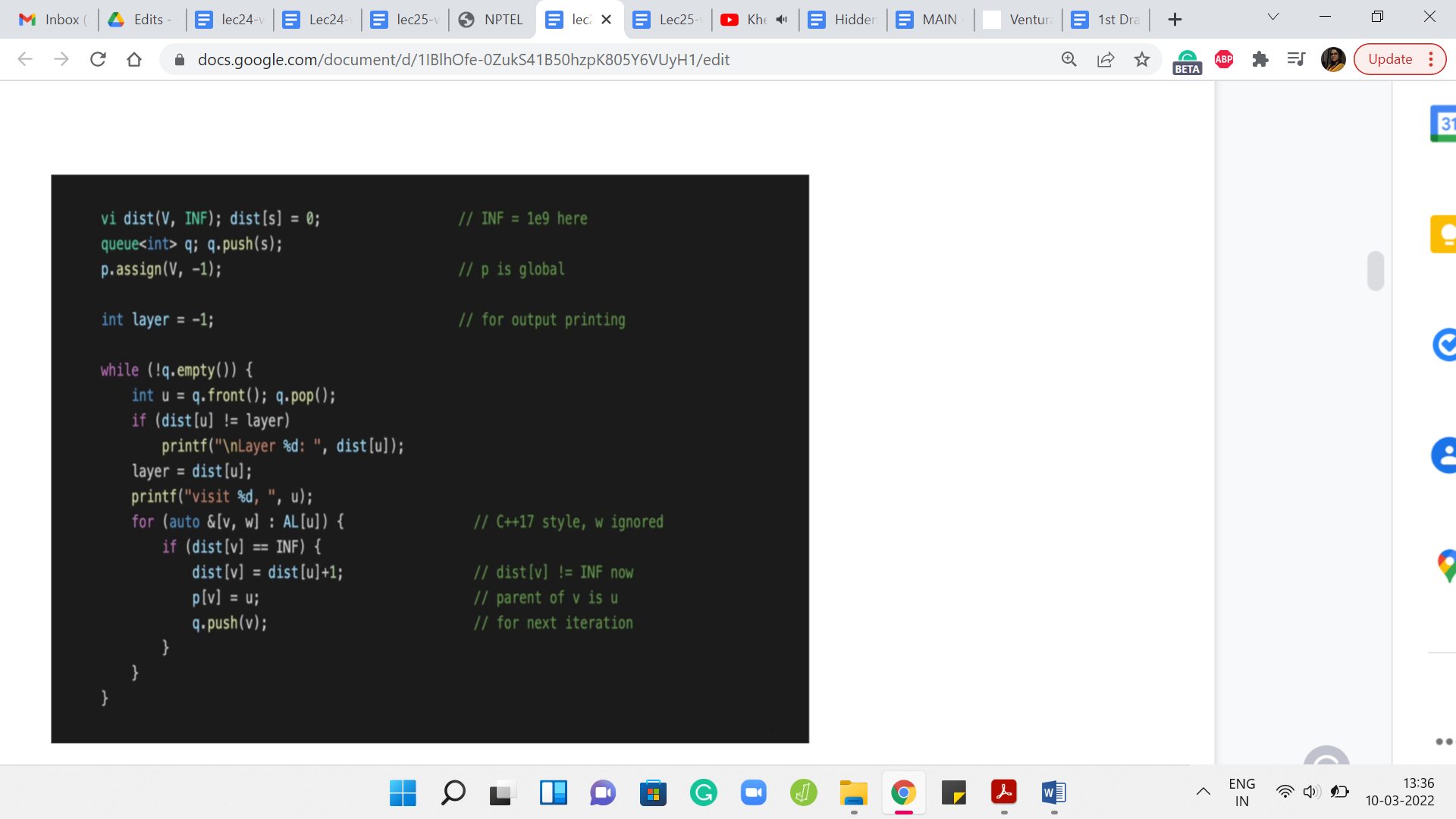Open Chrome three-dot menu beside Update

coord(1431,59)
